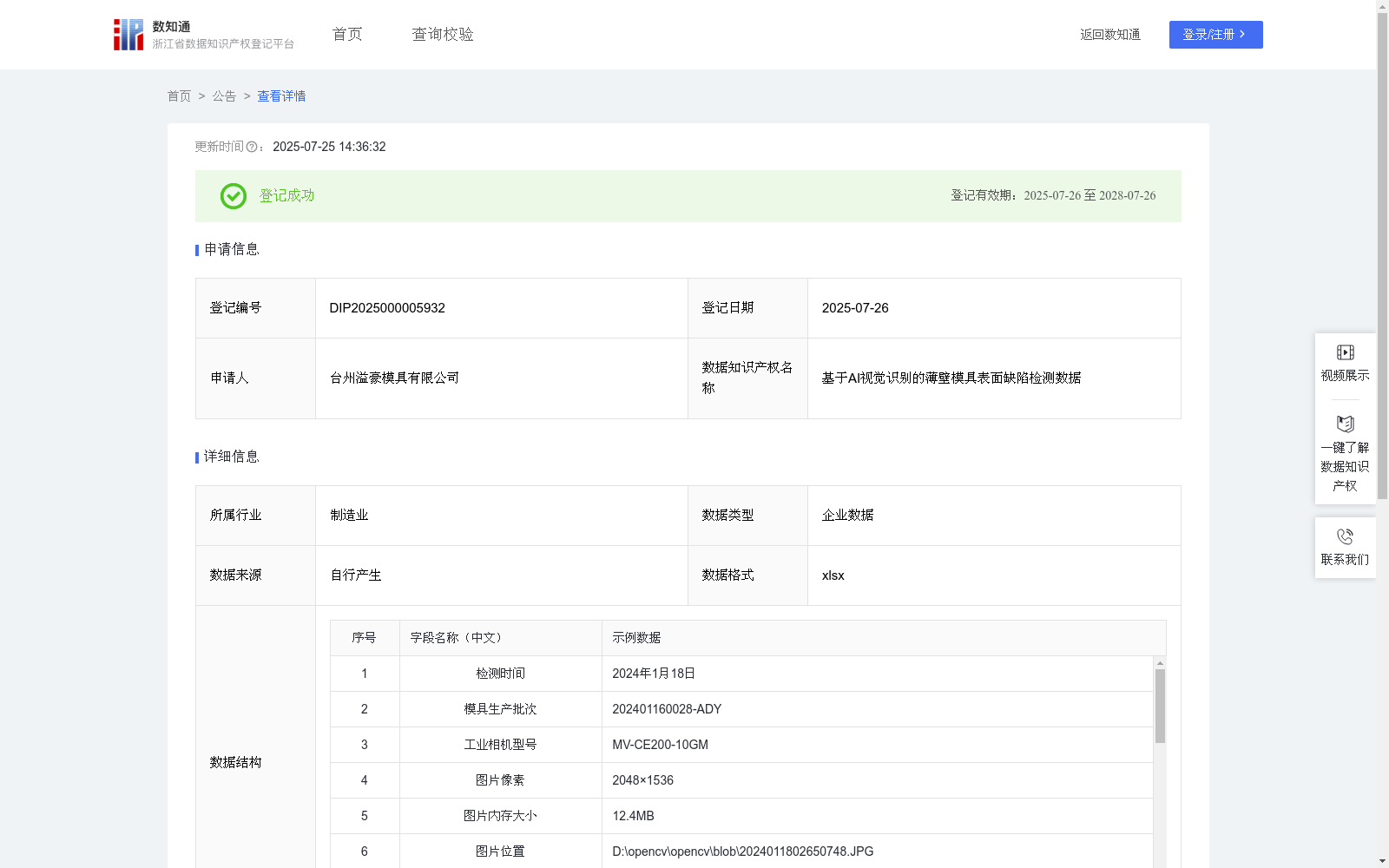Click the 申请信息 section heading
Viewport: 1389px width, 868px height.
tap(231, 250)
